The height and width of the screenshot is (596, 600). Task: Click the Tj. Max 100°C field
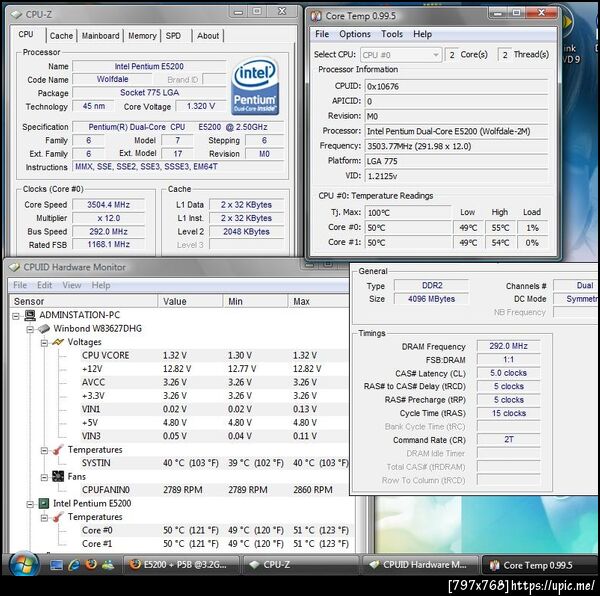[408, 213]
